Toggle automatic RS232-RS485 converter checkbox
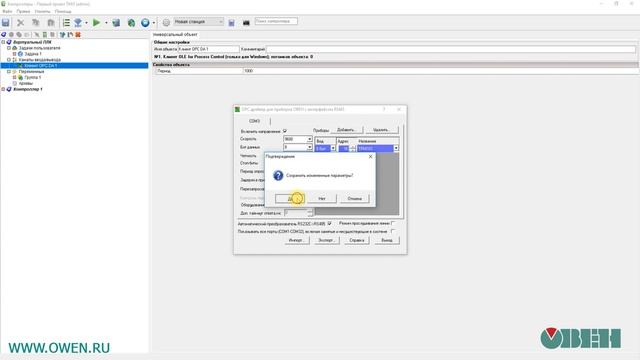Viewport: 640px width, 360px height. [329, 224]
